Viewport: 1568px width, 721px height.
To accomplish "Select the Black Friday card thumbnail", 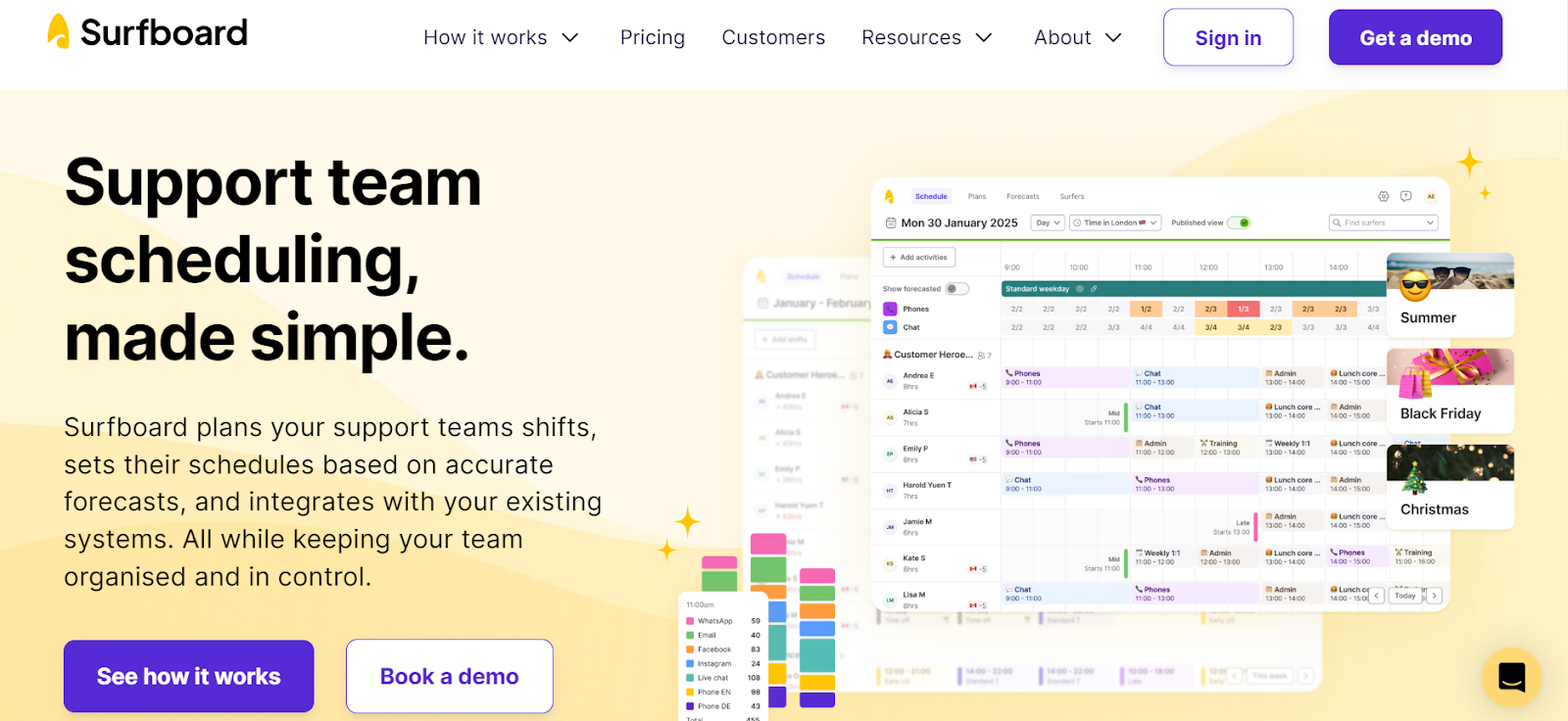I will (x=1450, y=391).
